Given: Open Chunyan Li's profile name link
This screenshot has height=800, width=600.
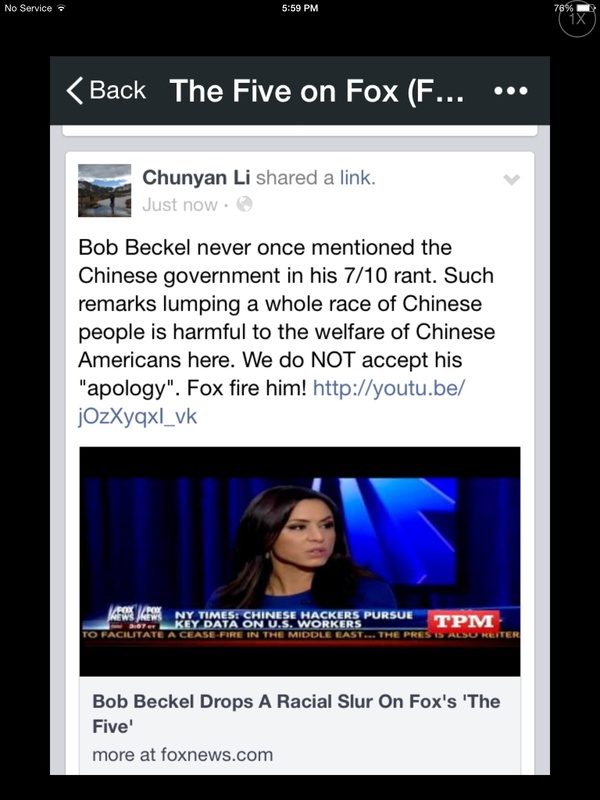Looking at the screenshot, I should tap(196, 178).
